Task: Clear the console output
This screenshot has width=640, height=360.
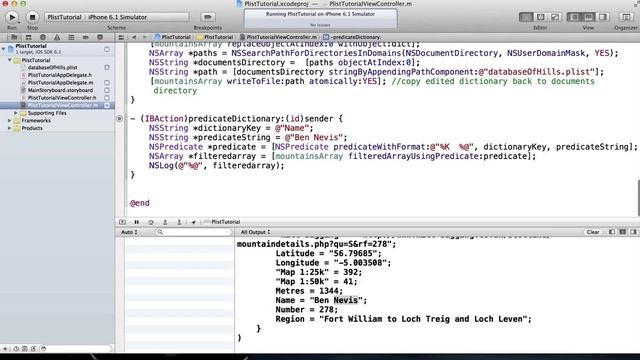Action: click(593, 232)
